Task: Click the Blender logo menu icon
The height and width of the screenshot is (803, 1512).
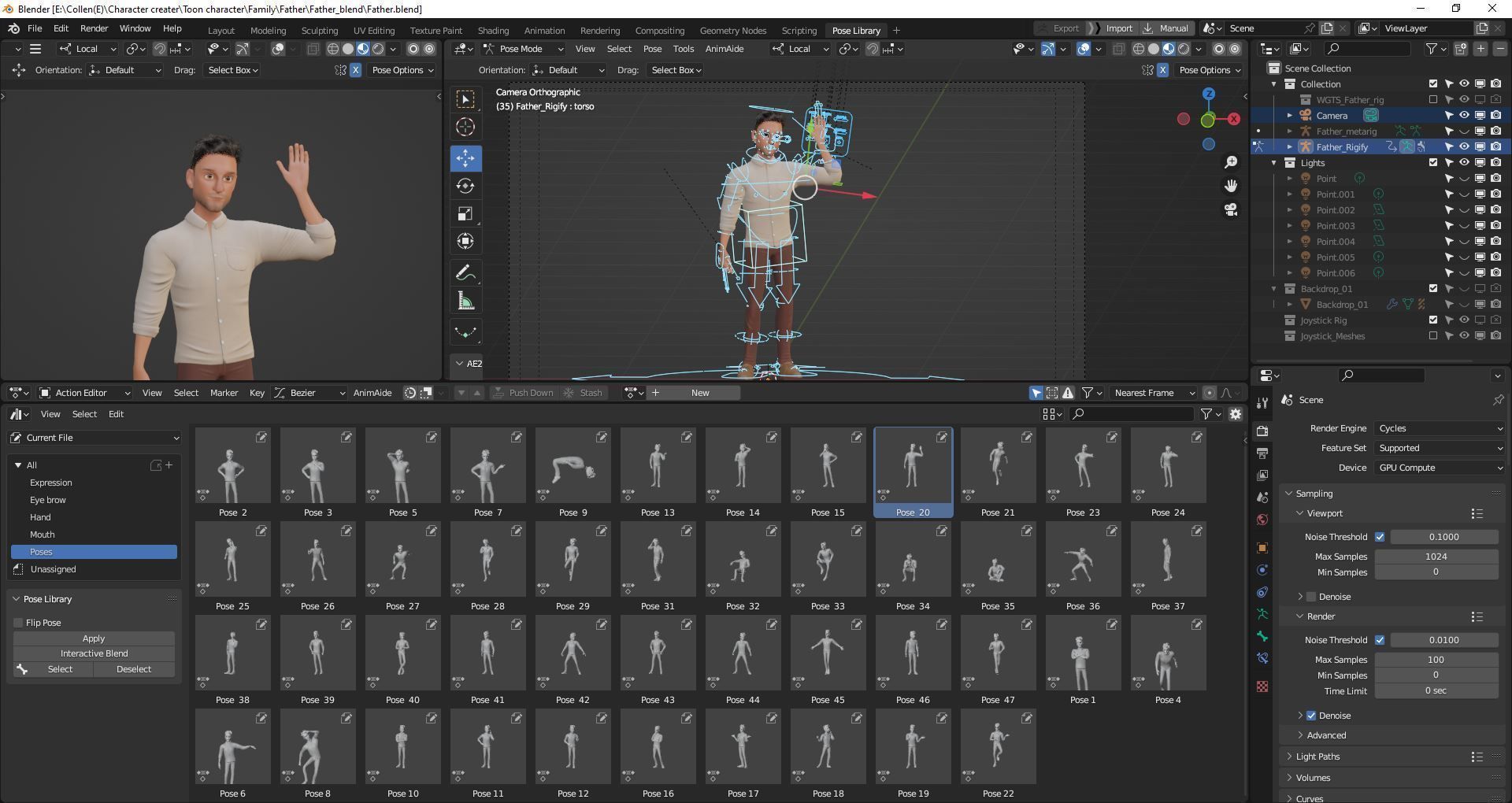Action: [x=13, y=28]
